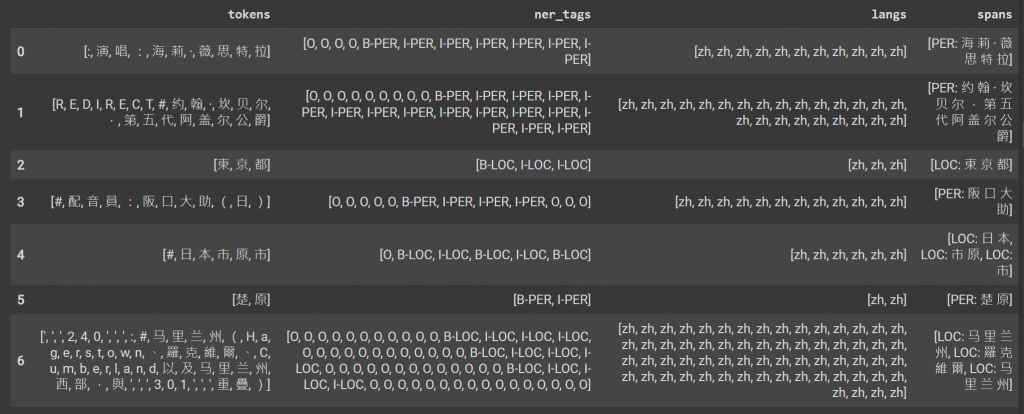Viewport: 1024px width, 414px height.
Task: Click the tokens column header
Action: 249,14
